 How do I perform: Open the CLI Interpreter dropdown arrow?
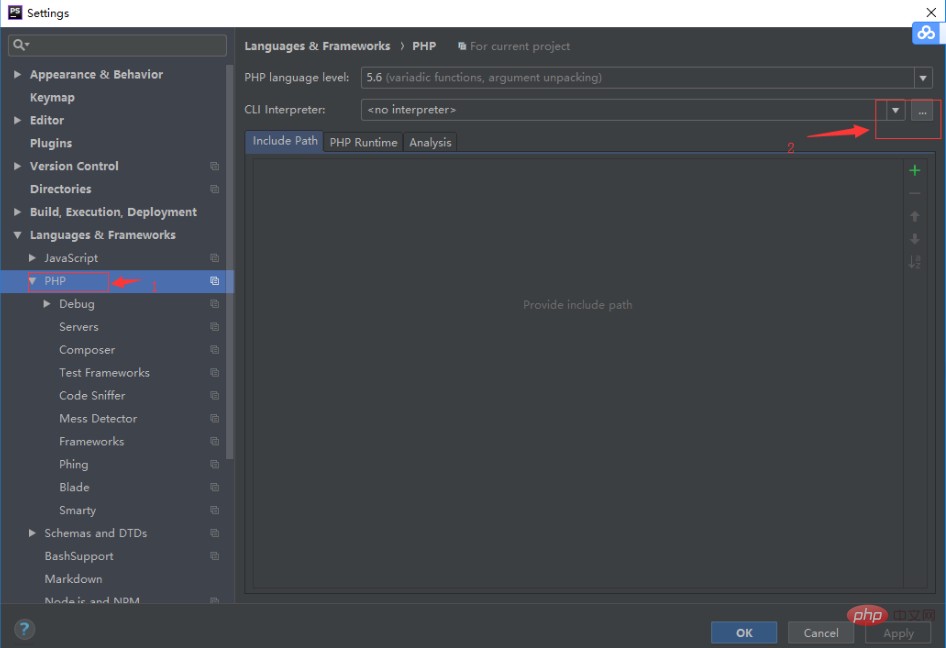coord(895,110)
